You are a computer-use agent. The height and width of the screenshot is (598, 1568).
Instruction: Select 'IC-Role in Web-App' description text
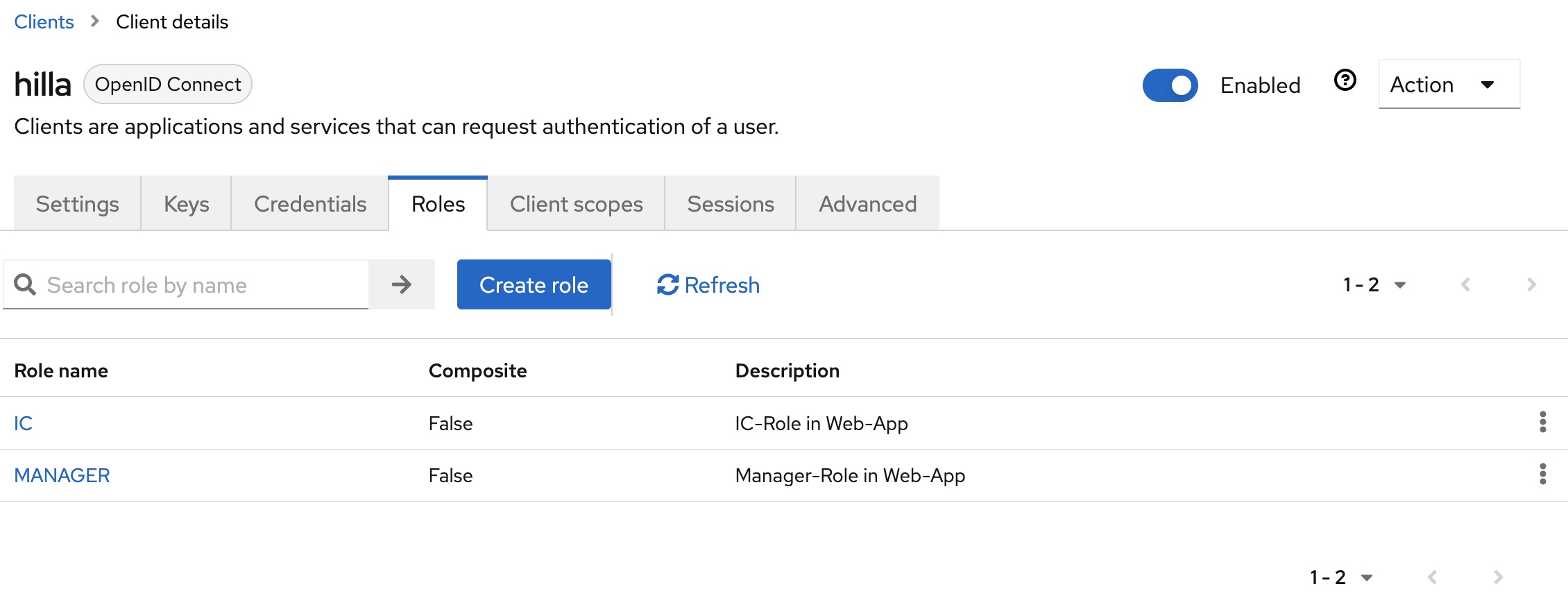[x=821, y=423]
